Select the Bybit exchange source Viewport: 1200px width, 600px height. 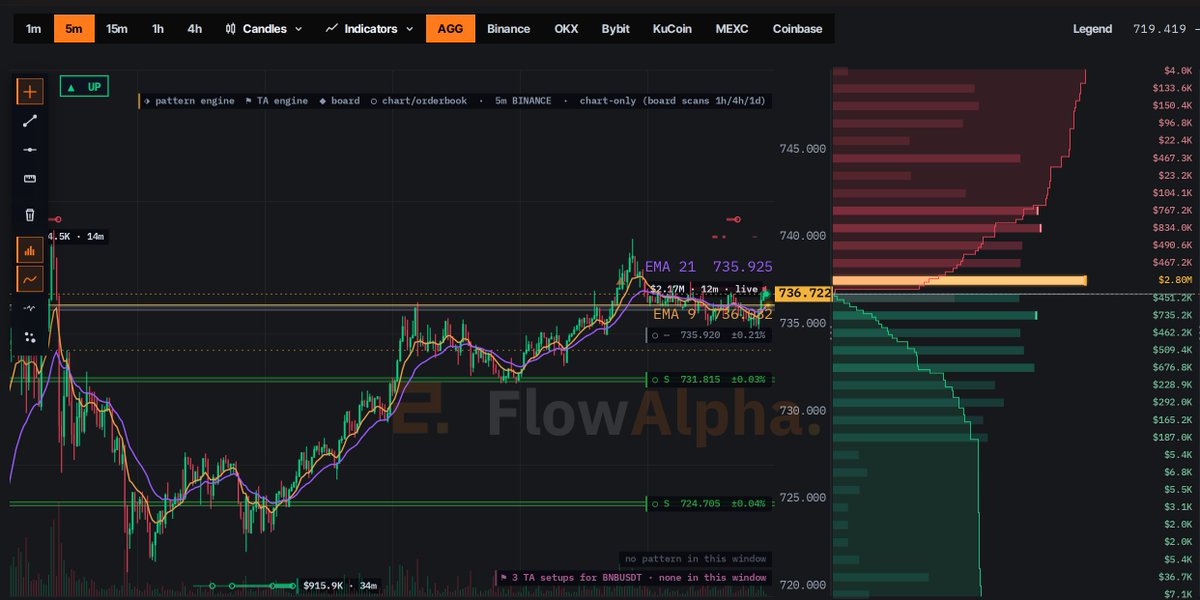click(616, 29)
